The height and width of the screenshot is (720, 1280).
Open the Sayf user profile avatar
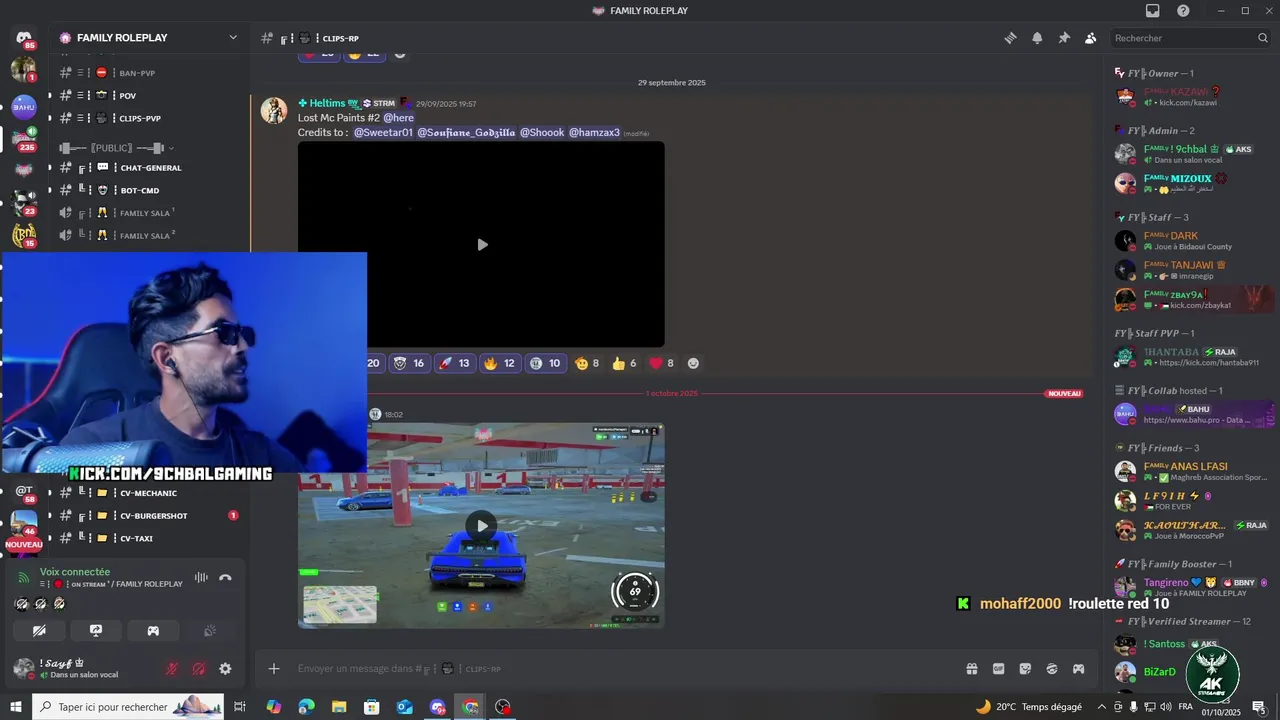coord(24,668)
